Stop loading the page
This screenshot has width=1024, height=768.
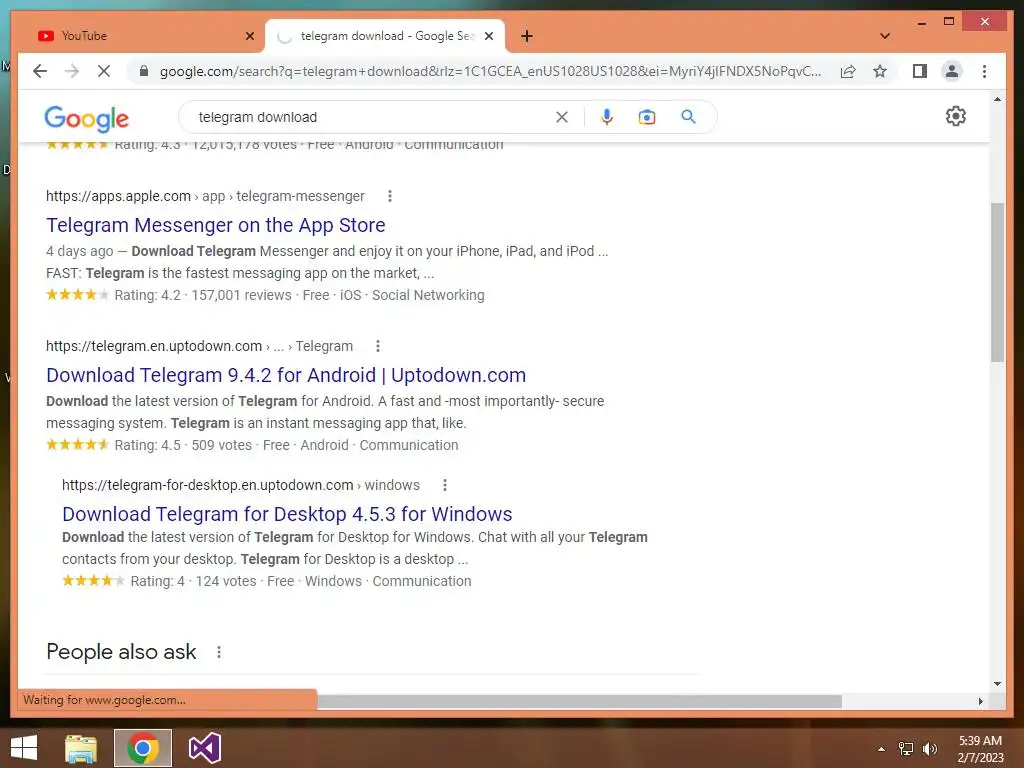tap(104, 71)
